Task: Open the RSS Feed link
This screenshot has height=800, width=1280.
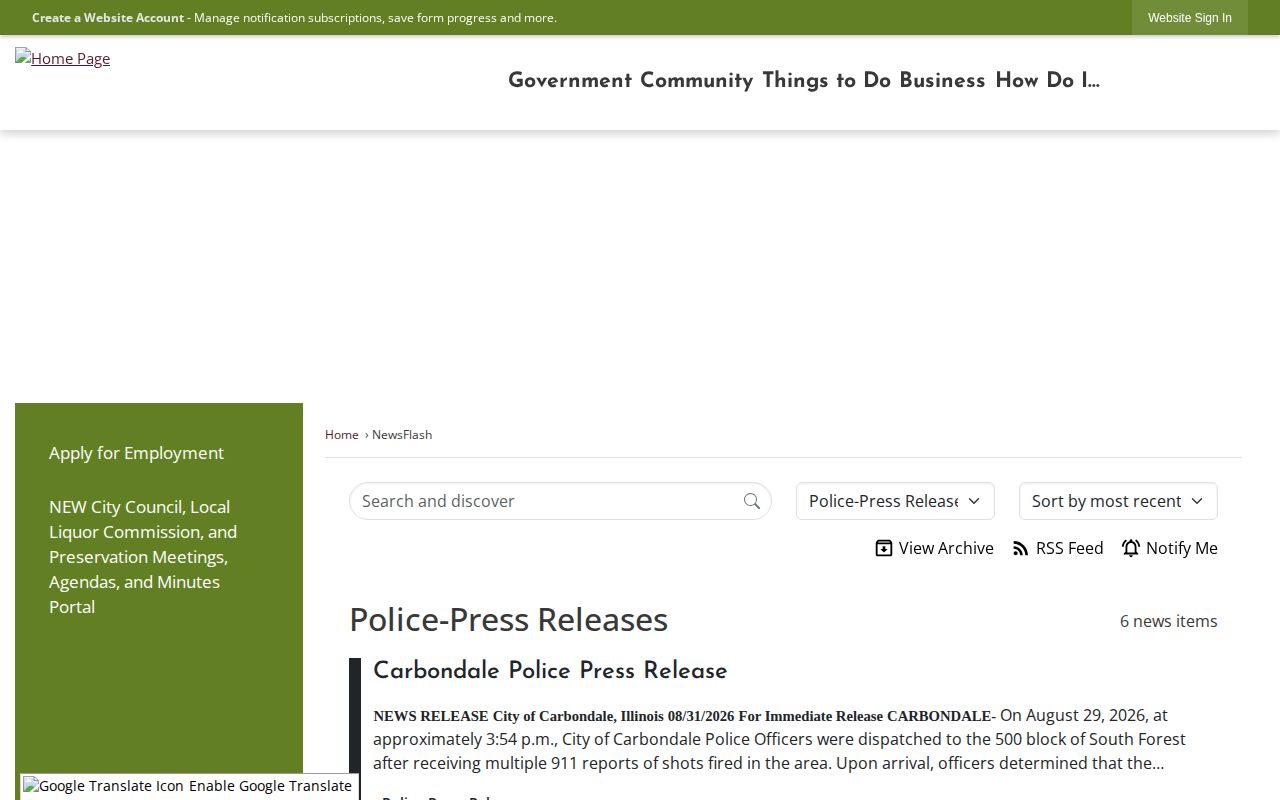Action: click(x=1058, y=548)
